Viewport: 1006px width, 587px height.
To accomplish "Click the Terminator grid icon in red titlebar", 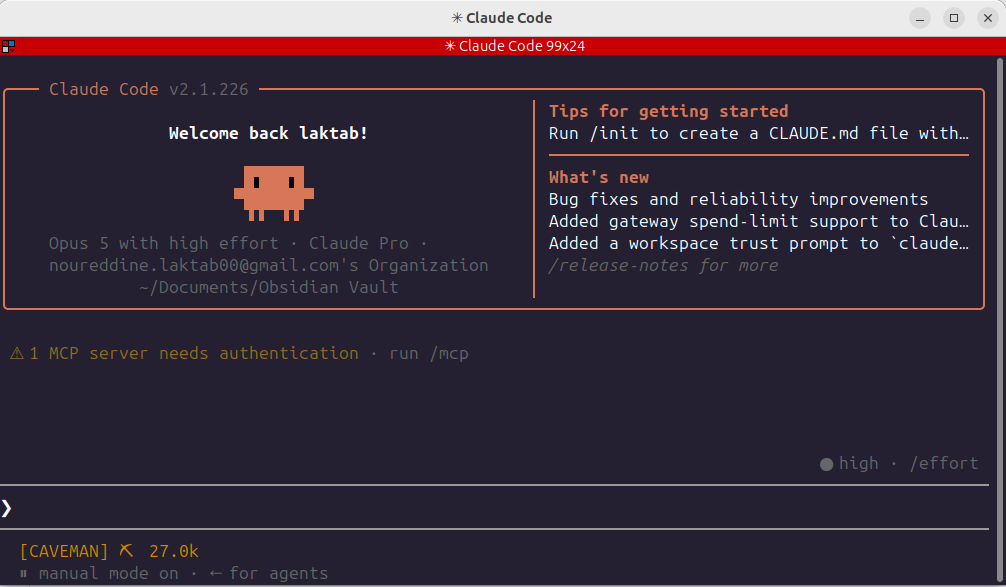I will click(8, 46).
